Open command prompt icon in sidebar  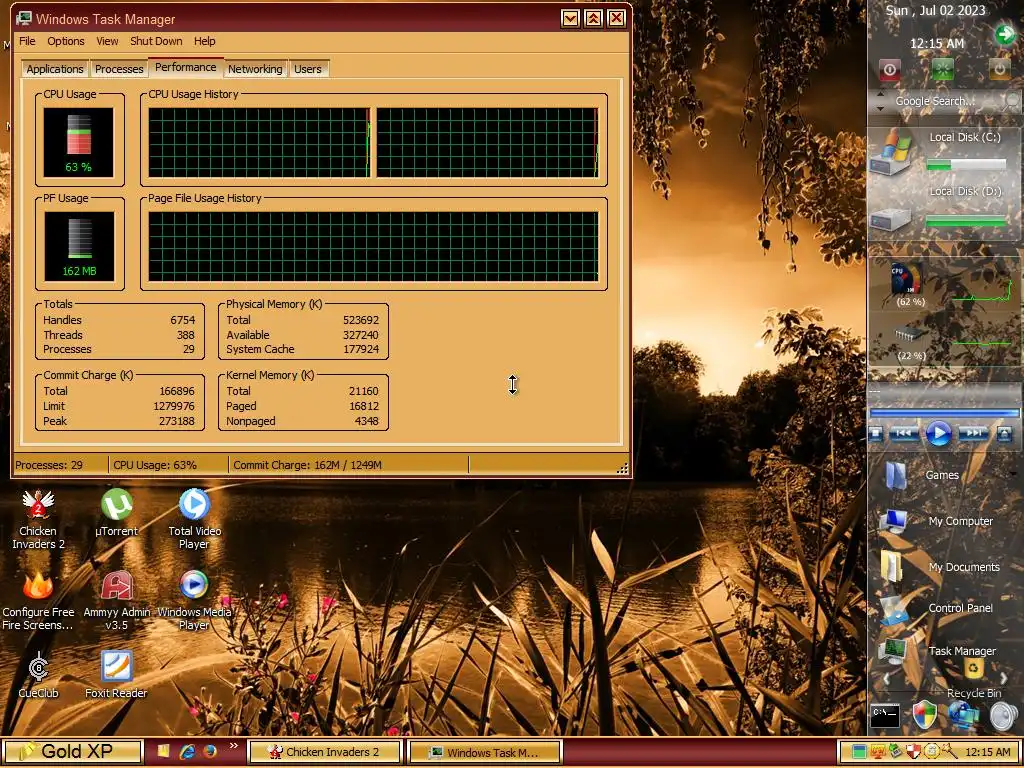(886, 716)
